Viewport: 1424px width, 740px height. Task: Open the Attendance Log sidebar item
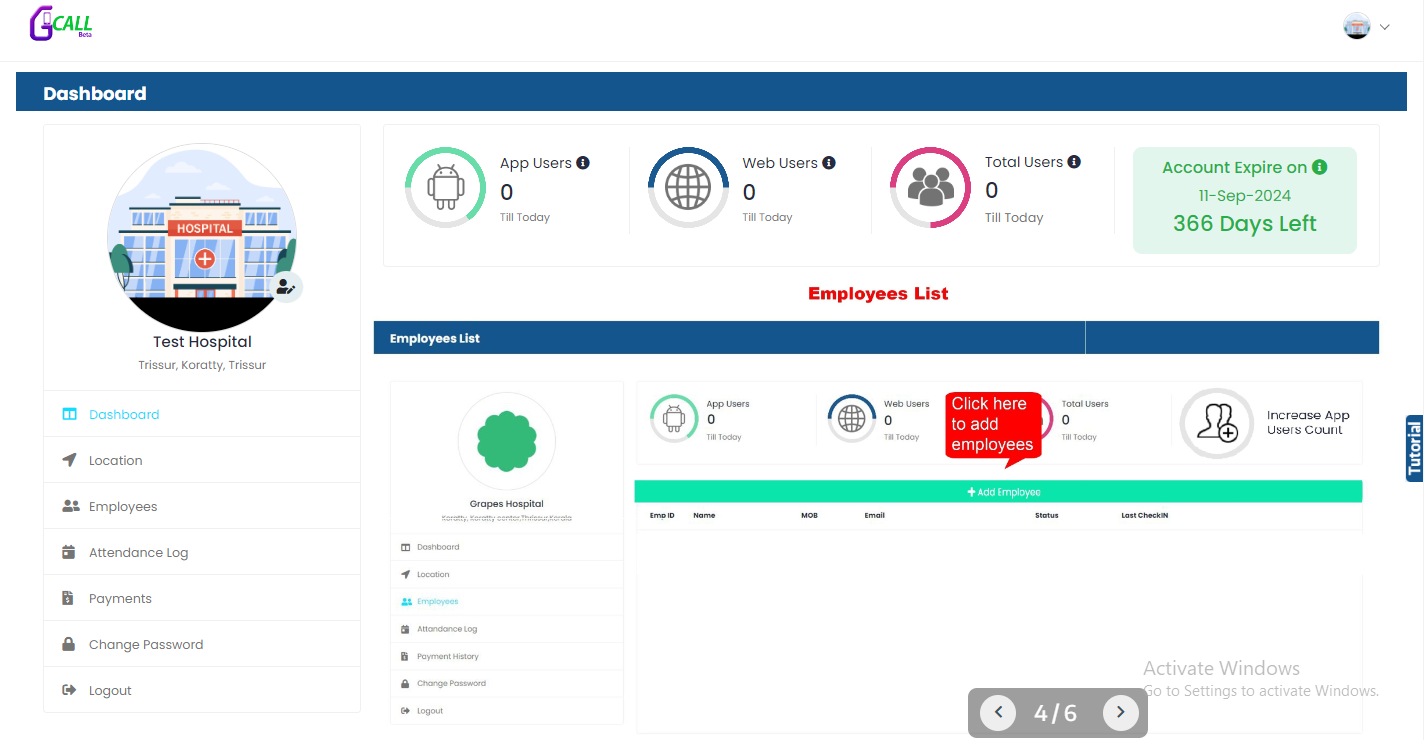[202, 552]
